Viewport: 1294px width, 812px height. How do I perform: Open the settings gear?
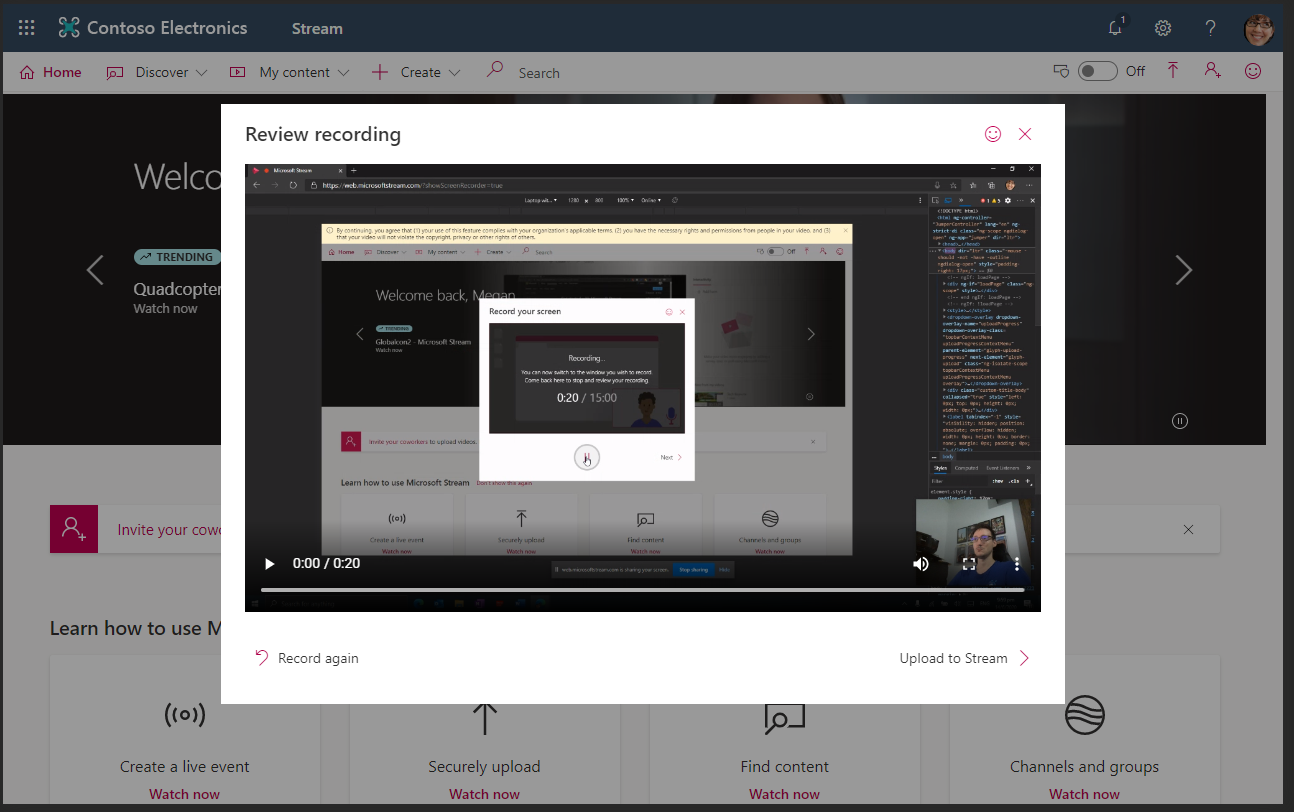[1163, 28]
